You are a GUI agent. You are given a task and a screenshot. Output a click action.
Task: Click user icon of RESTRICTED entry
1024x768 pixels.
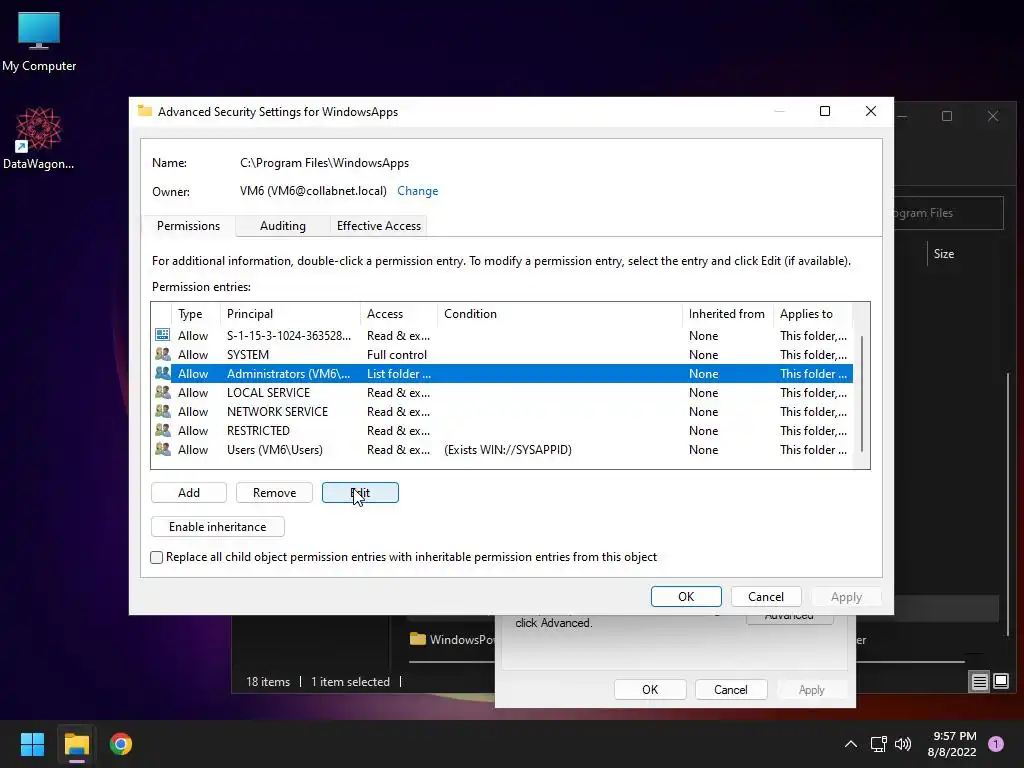(x=163, y=430)
